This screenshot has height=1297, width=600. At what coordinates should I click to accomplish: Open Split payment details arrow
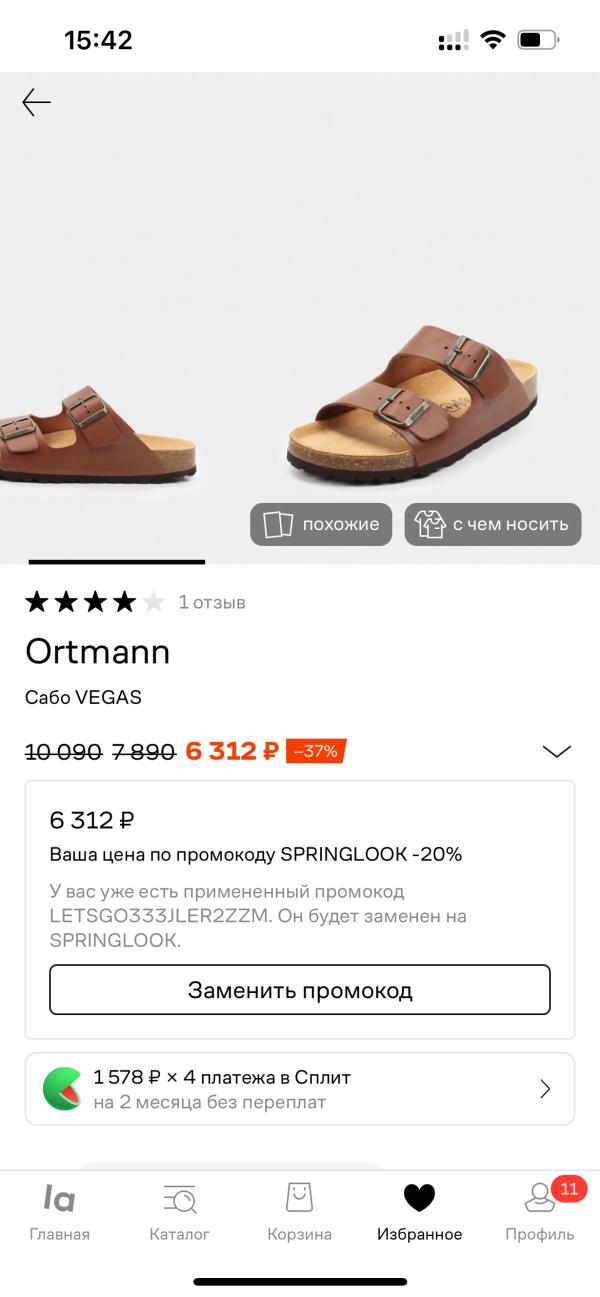pos(545,1089)
